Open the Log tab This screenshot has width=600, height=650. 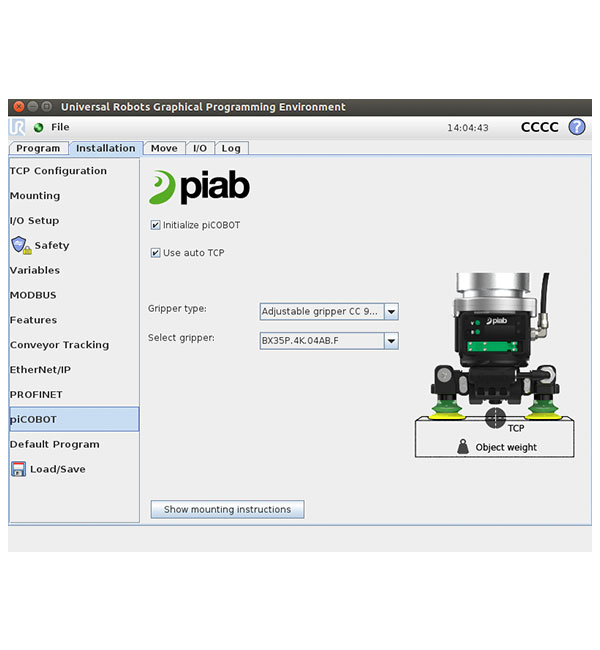tap(231, 148)
